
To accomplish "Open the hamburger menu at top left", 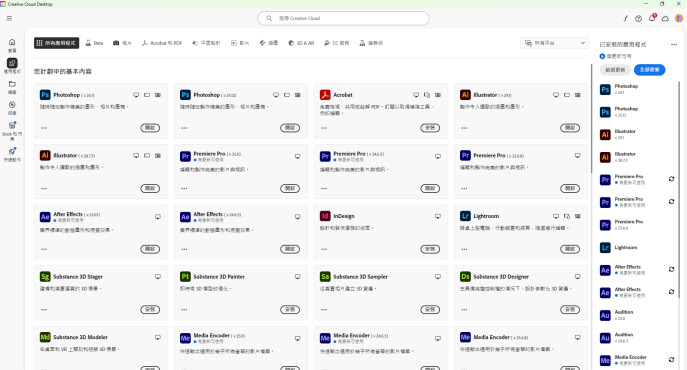I will (x=9, y=18).
